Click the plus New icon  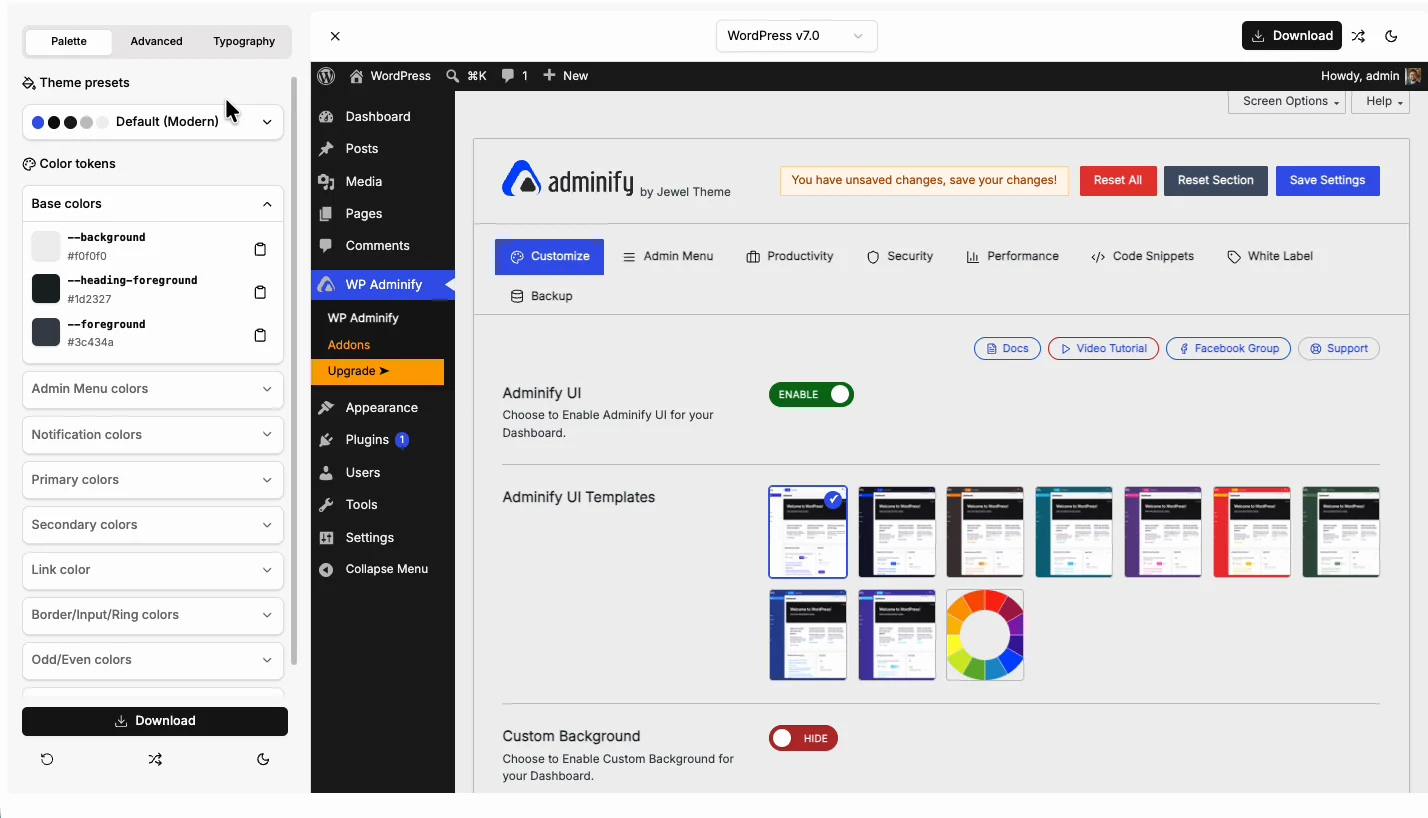pyautogui.click(x=549, y=76)
